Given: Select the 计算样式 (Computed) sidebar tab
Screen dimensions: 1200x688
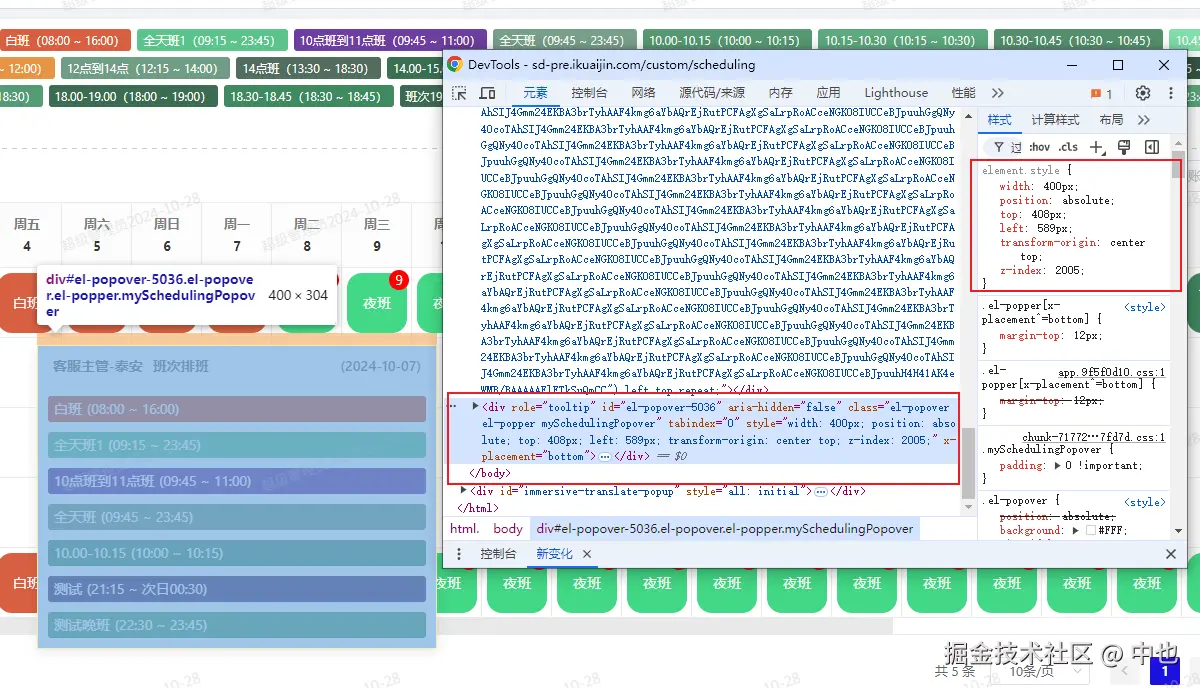Looking at the screenshot, I should (1055, 120).
